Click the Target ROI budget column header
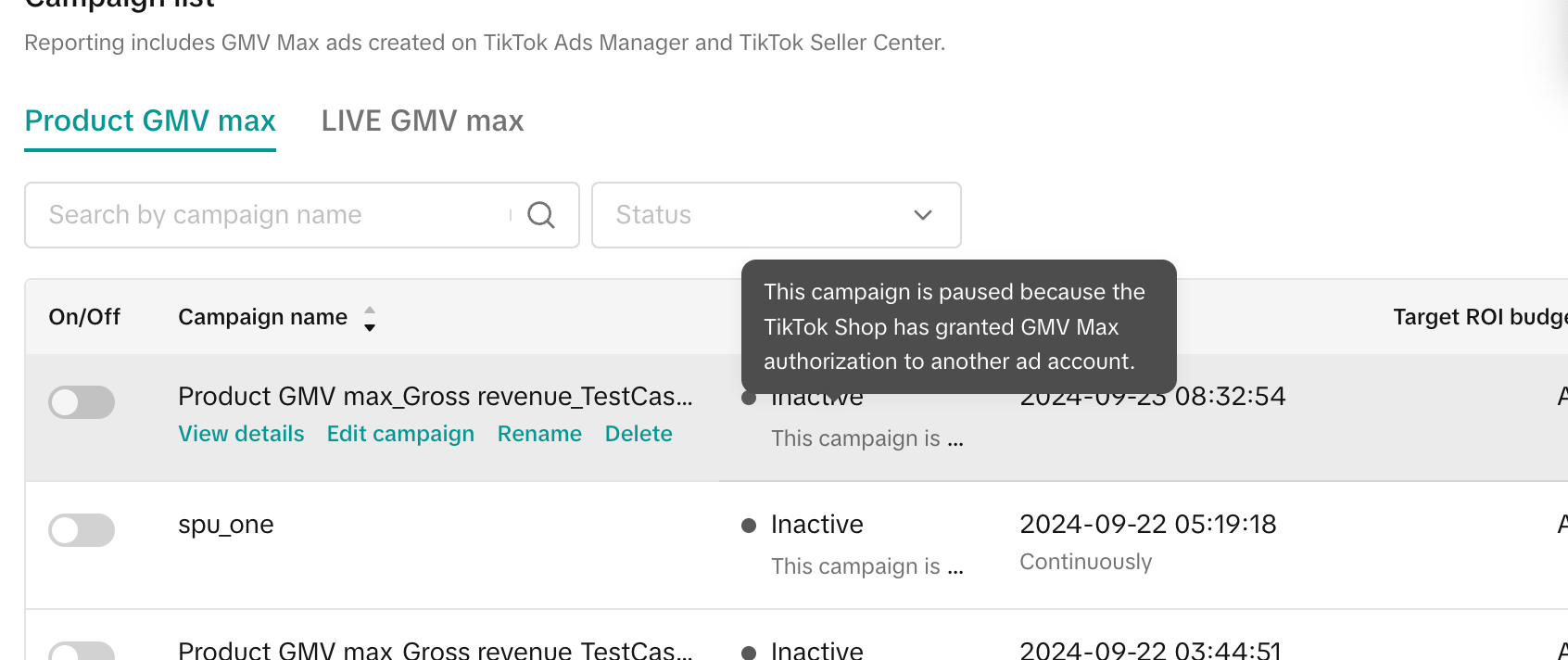 (1478, 317)
